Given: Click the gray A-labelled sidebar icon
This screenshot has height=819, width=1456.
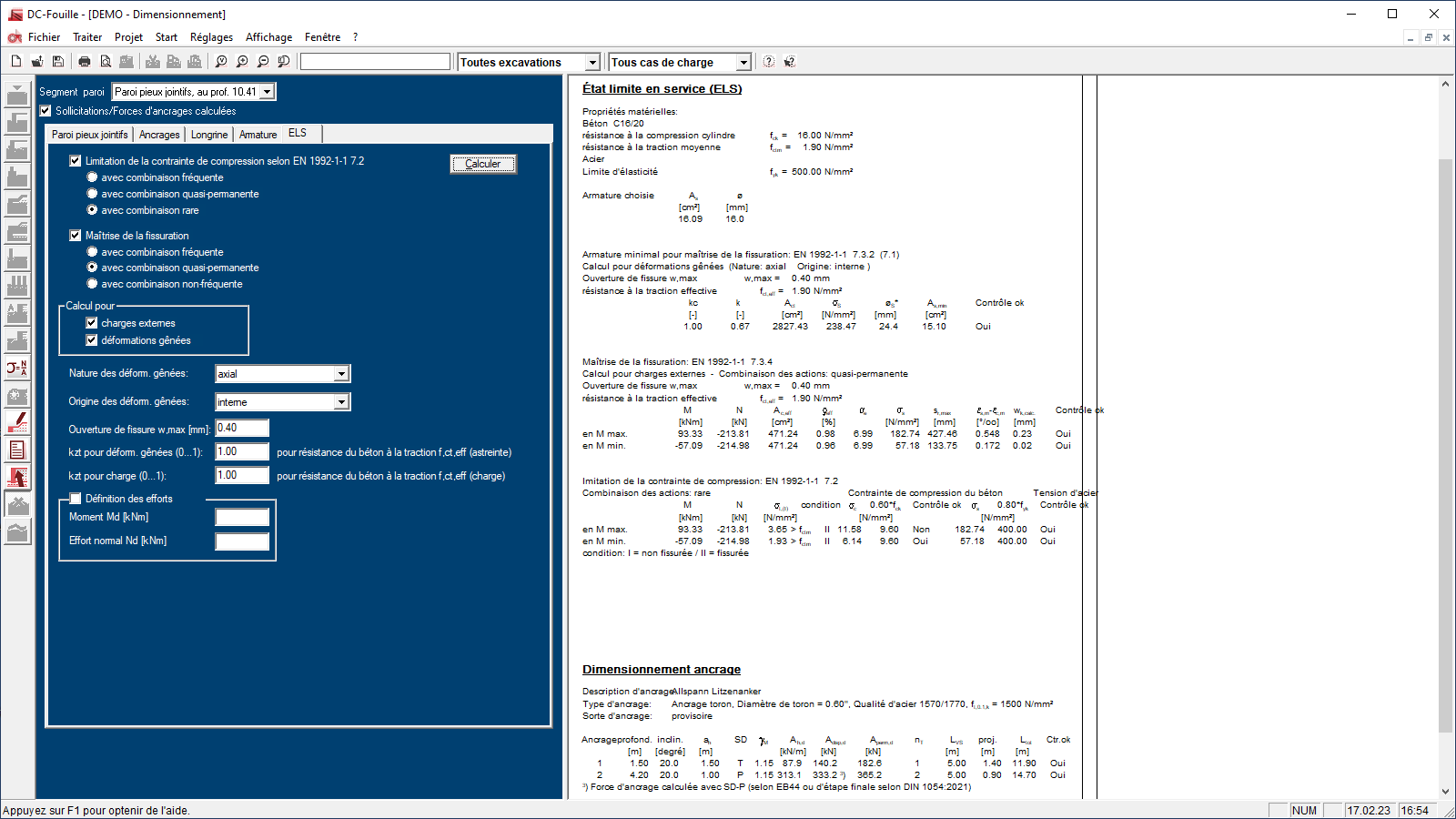Looking at the screenshot, I should pyautogui.click(x=17, y=313).
